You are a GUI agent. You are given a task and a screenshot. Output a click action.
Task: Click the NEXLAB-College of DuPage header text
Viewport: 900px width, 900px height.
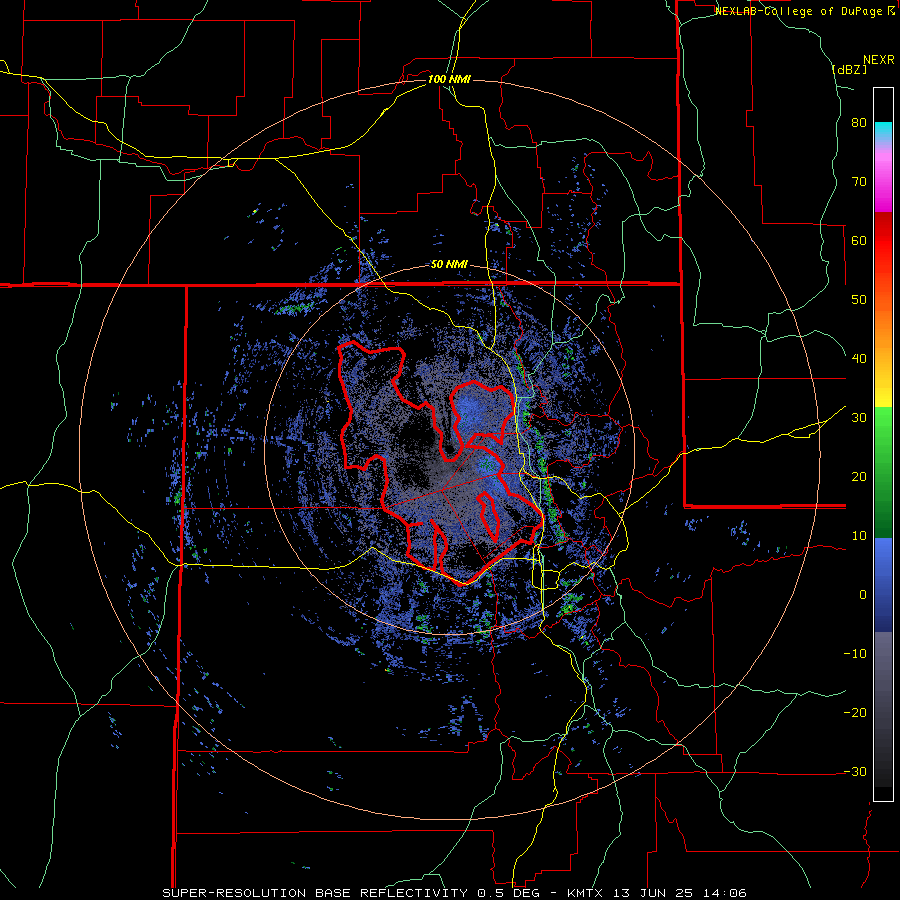(x=804, y=11)
